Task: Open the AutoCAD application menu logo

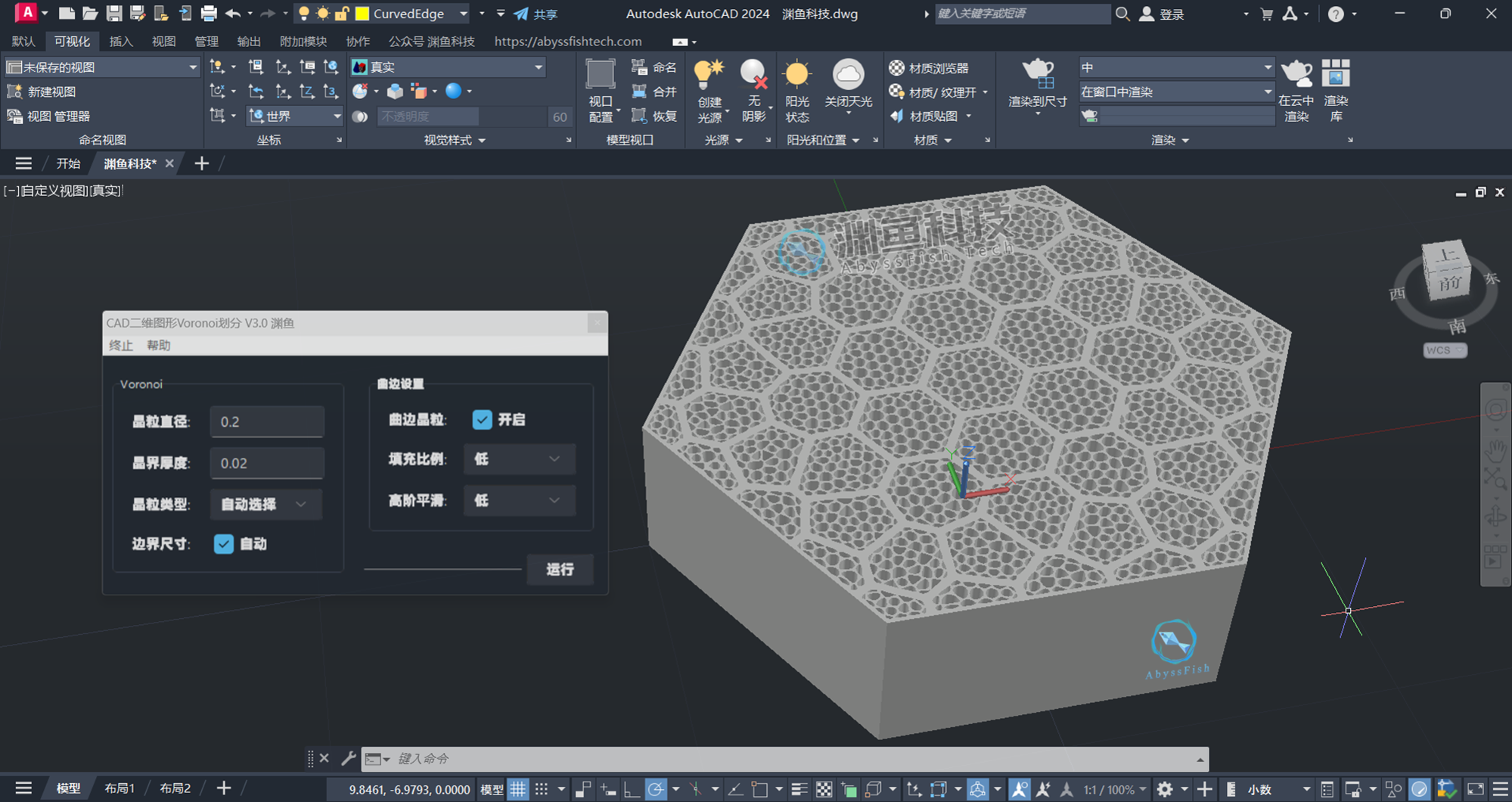Action: tap(27, 13)
